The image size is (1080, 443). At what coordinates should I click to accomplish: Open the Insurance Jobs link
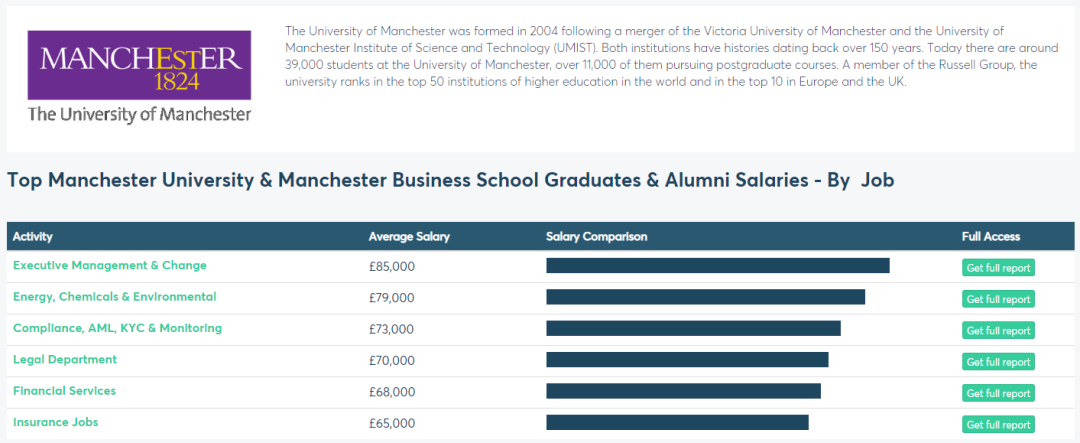click(x=55, y=423)
